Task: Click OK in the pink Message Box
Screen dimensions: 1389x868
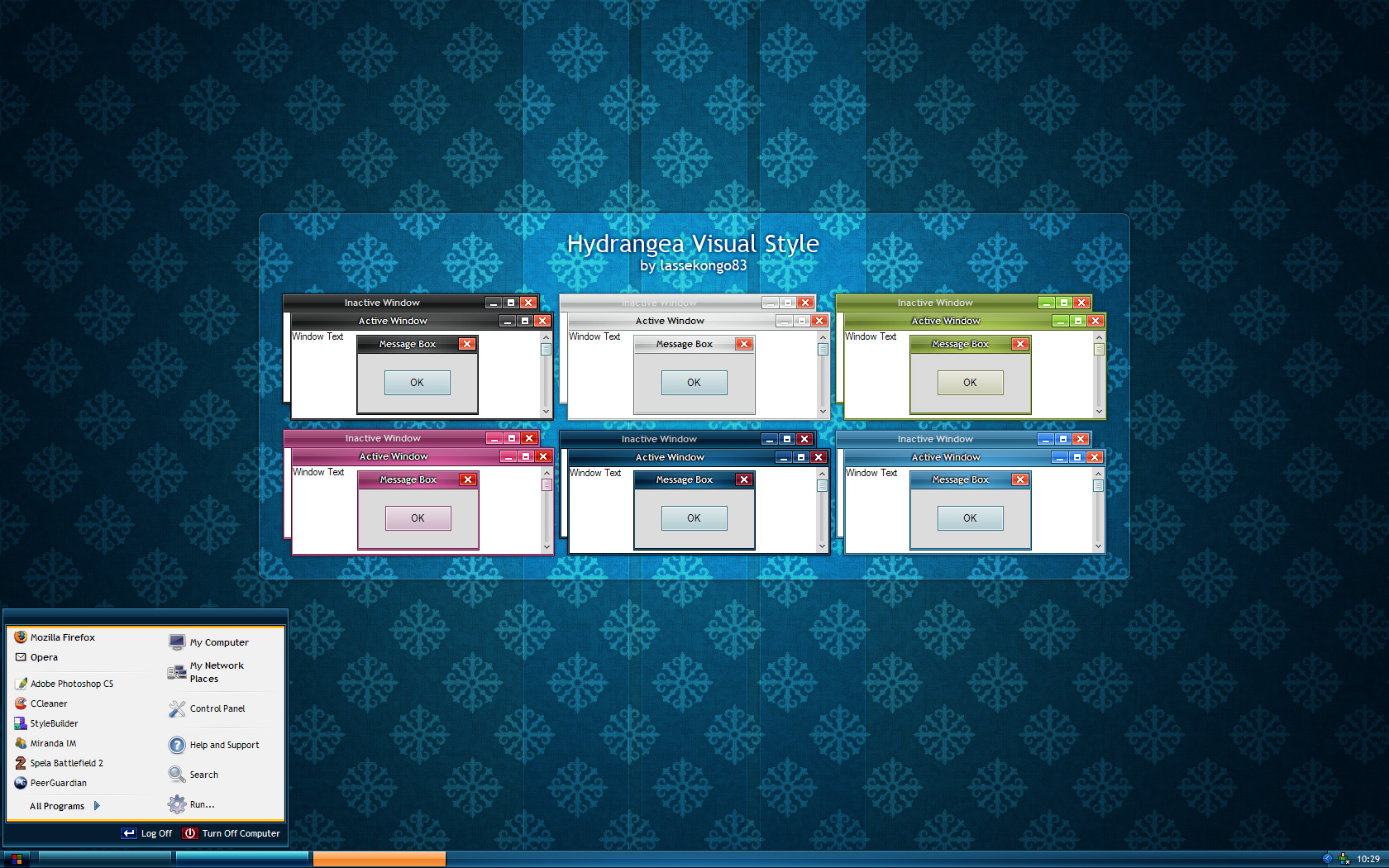Action: tap(418, 518)
